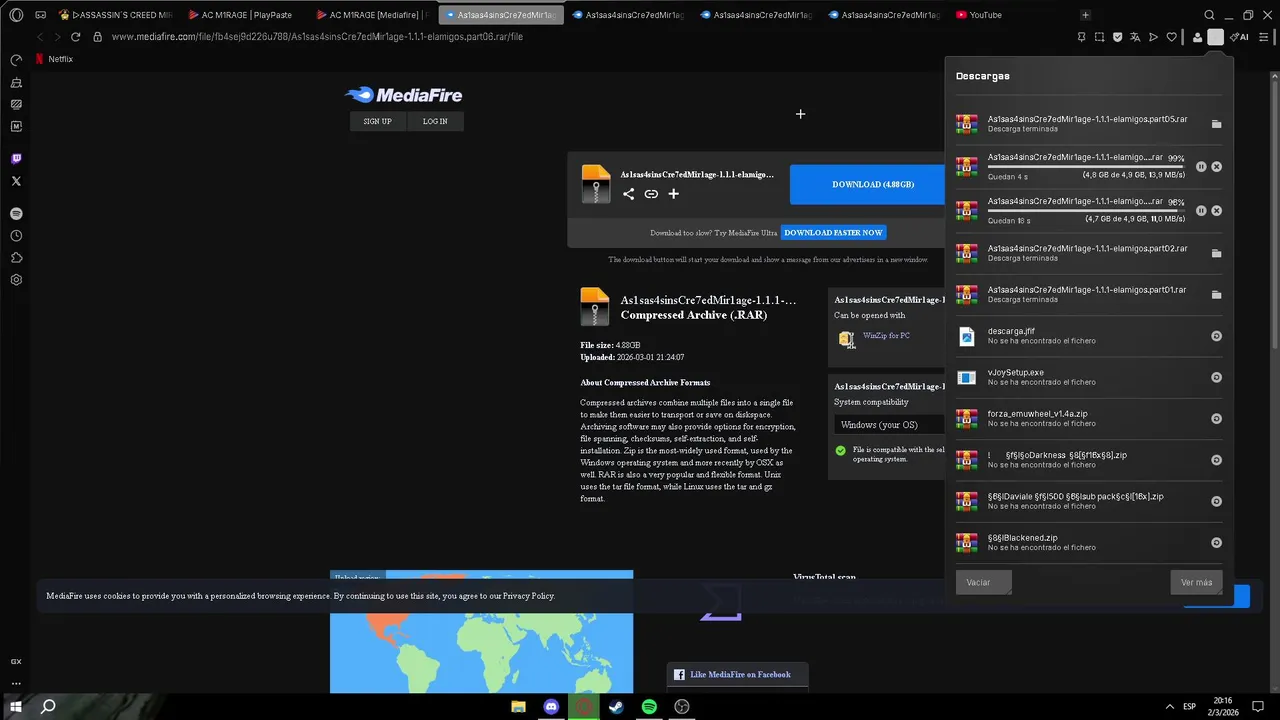1280x720 pixels.
Task: Open the Netflix bookmark
Action: [x=54, y=59]
